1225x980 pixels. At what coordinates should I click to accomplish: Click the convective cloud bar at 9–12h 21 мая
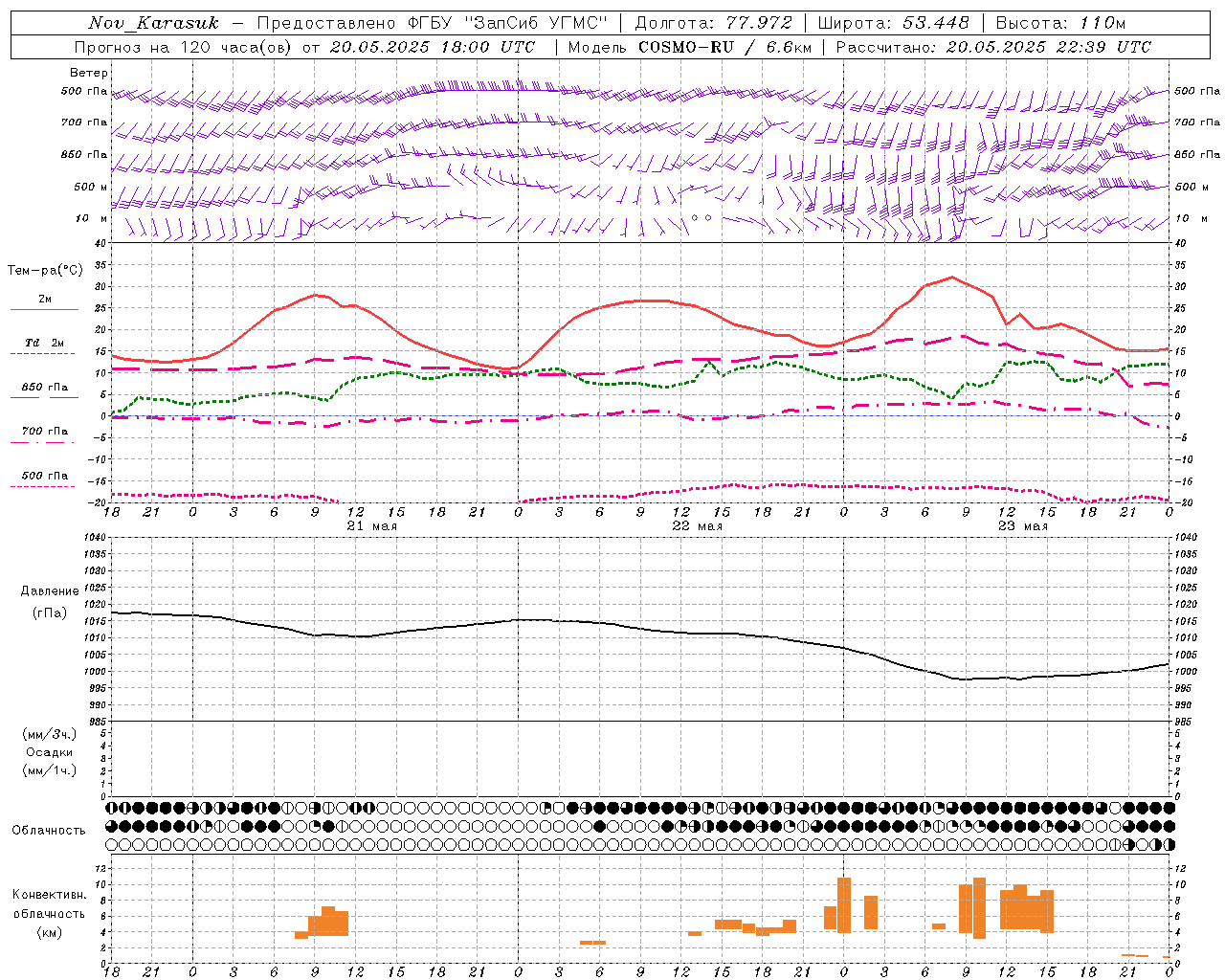point(322,922)
